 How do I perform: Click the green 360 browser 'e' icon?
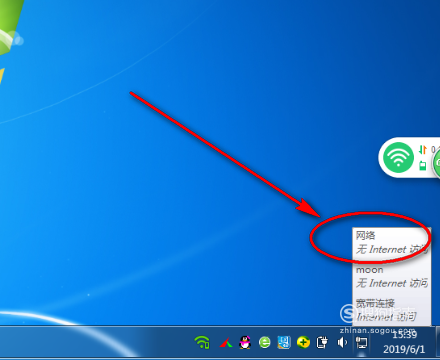click(x=265, y=342)
